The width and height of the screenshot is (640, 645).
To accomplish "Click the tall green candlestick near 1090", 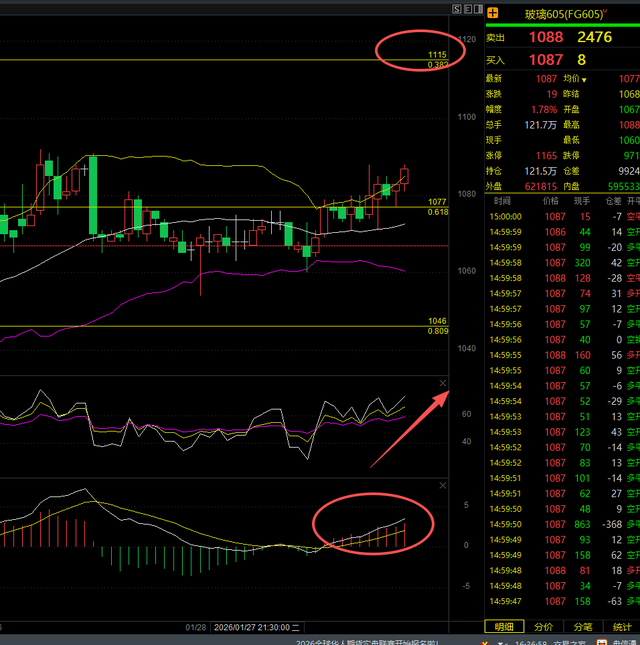I will click(93, 195).
